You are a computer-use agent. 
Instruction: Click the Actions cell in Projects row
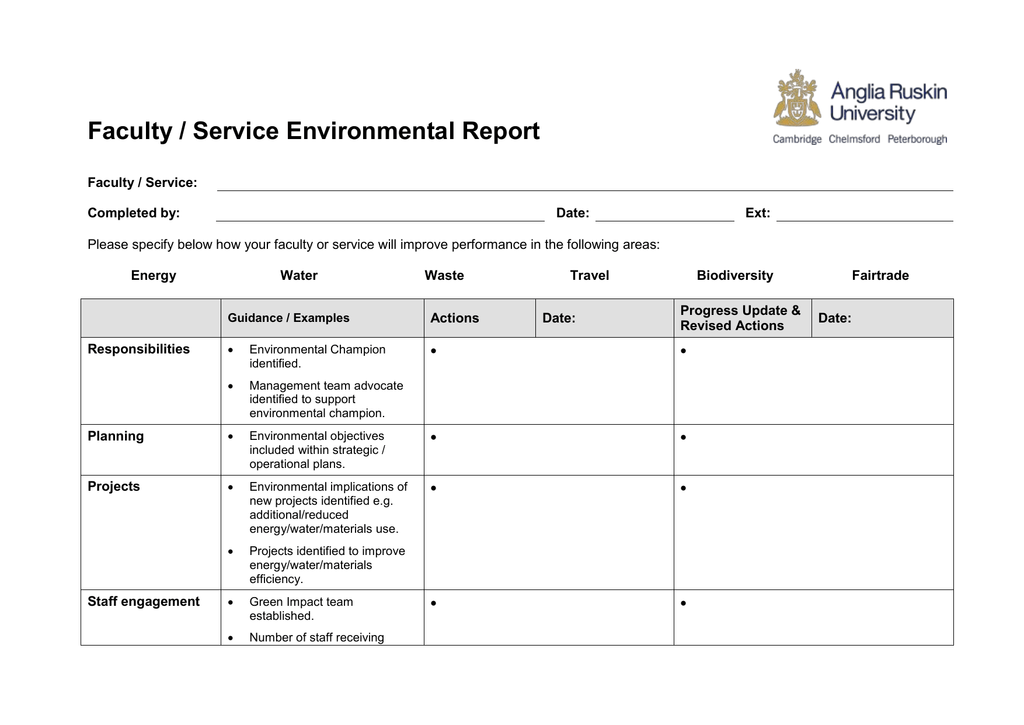coord(549,533)
